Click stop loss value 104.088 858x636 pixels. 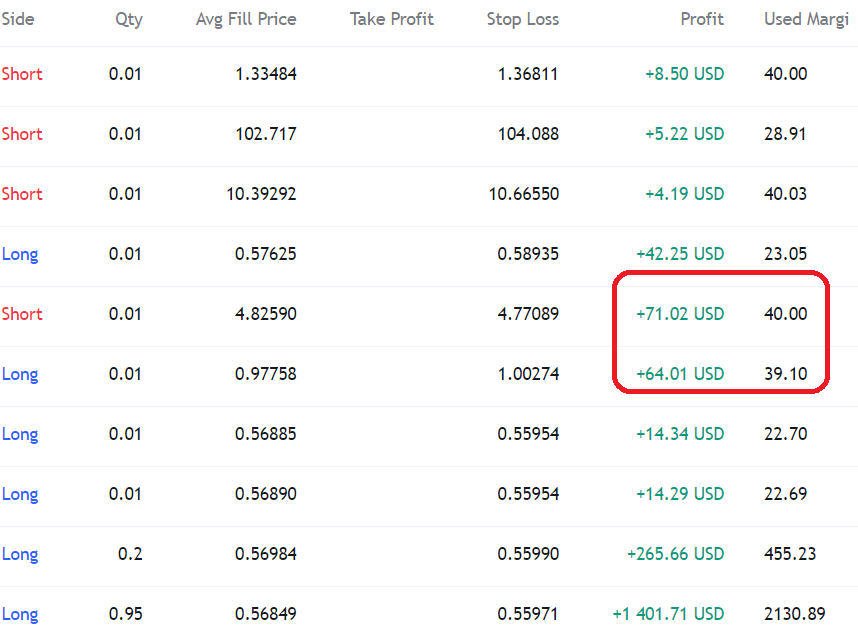tap(528, 134)
